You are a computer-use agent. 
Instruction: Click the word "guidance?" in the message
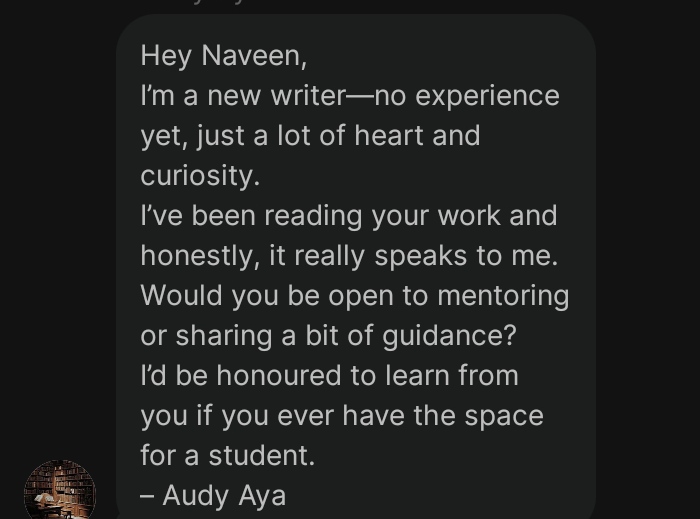[x=449, y=336]
